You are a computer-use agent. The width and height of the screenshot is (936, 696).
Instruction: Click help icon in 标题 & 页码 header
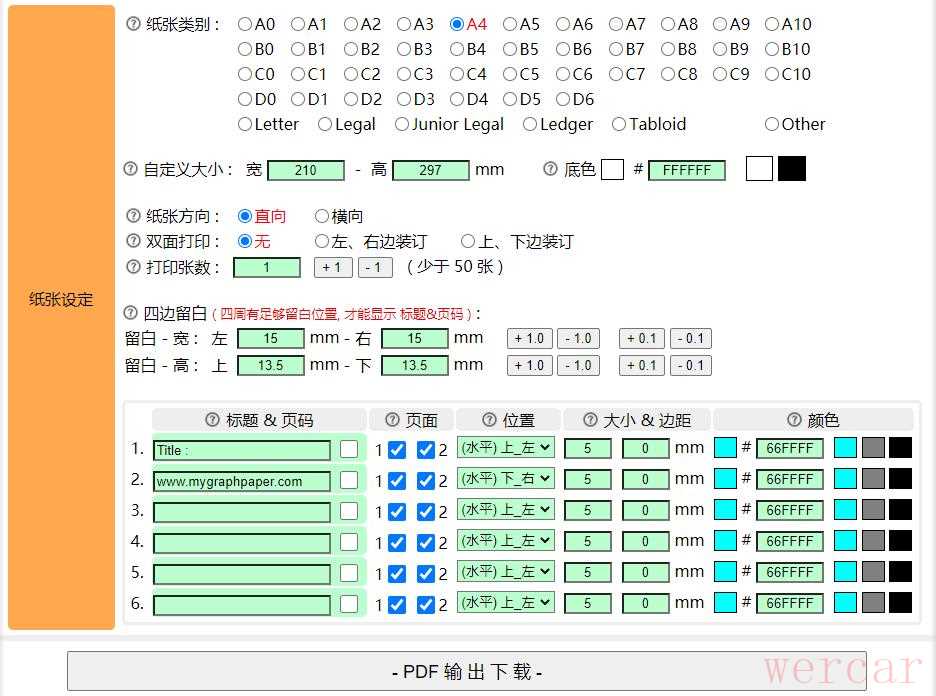coord(212,420)
